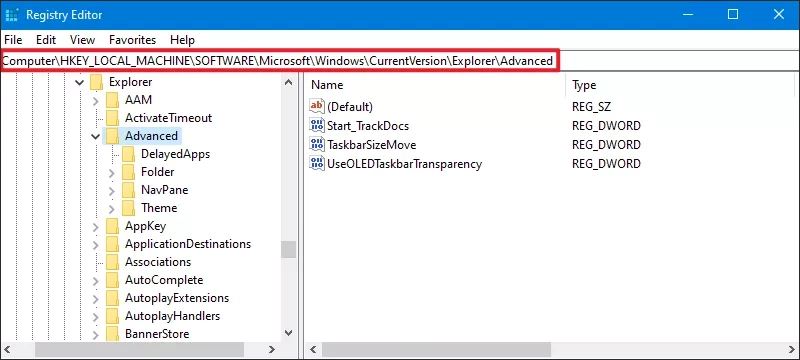Open the Edit menu
This screenshot has width=800, height=360.
[x=46, y=40]
